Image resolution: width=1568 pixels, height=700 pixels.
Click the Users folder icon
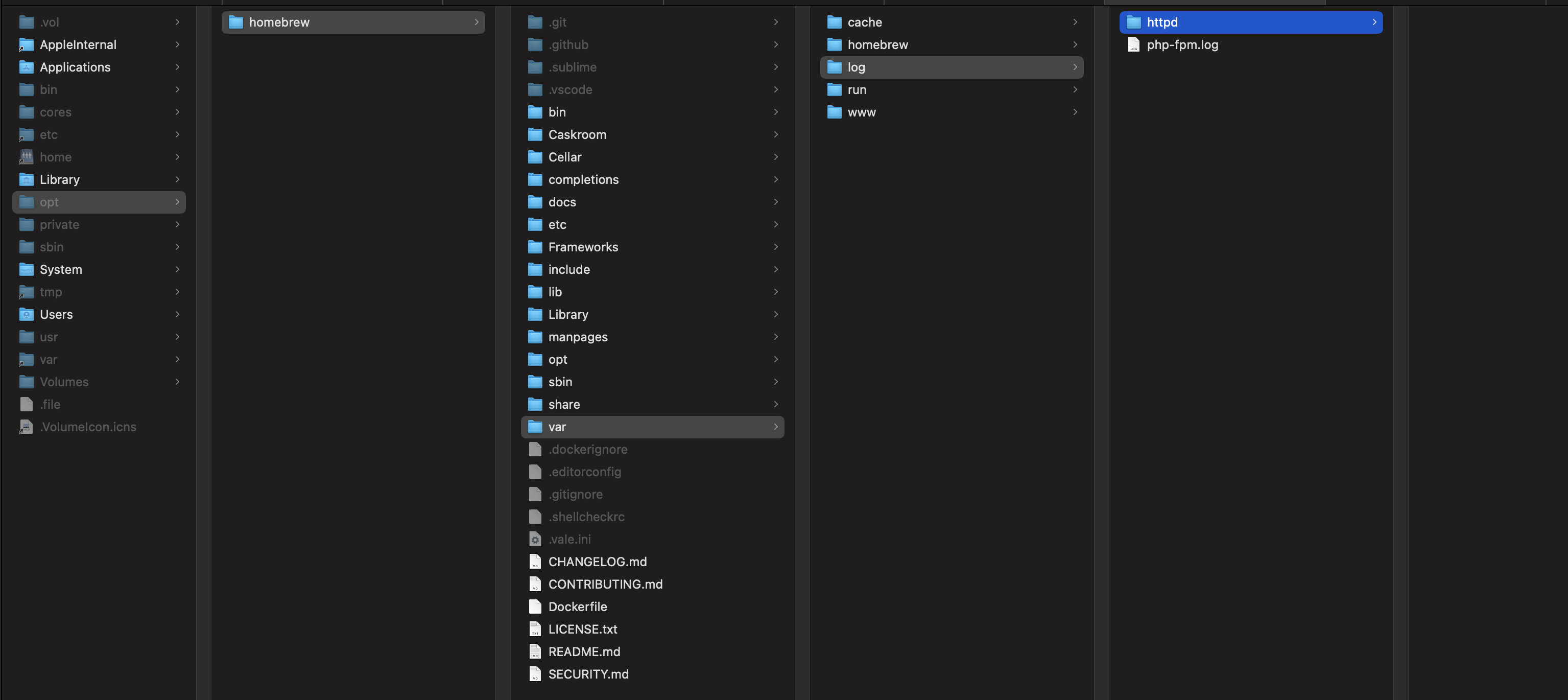(x=26, y=315)
